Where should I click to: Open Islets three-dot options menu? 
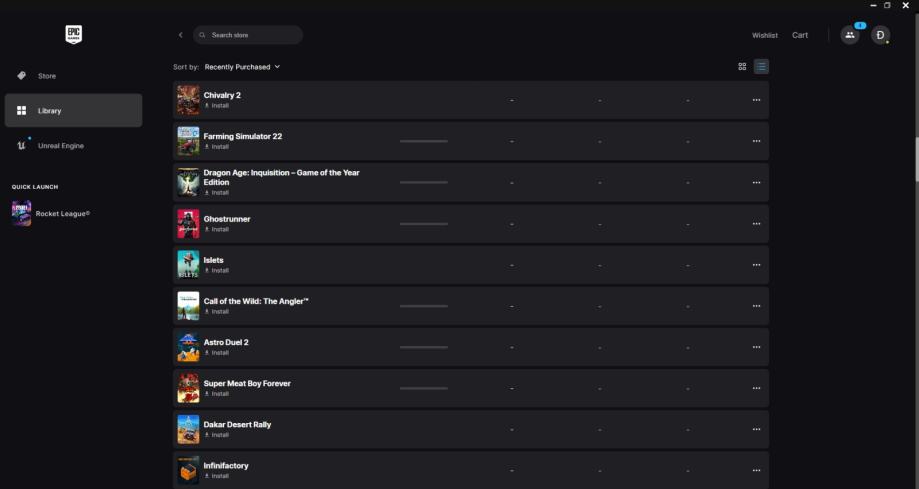756,265
